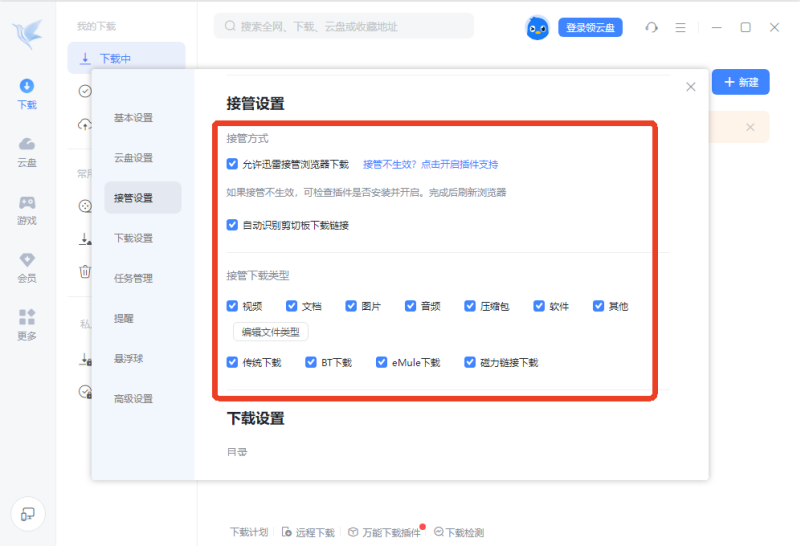Open the main hamburger menu
This screenshot has height=546, width=800.
point(680,28)
